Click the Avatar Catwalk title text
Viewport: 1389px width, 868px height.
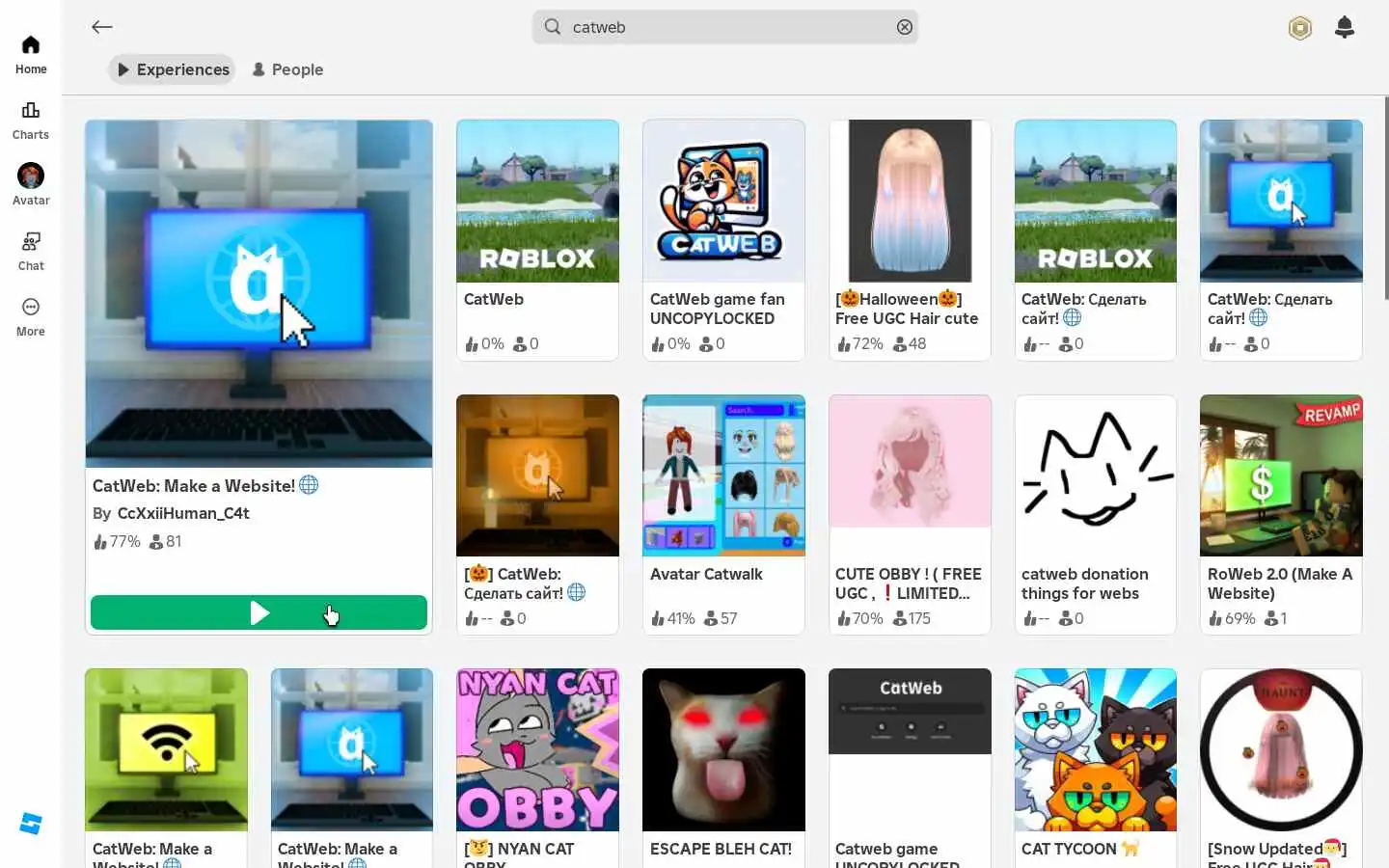coord(706,574)
